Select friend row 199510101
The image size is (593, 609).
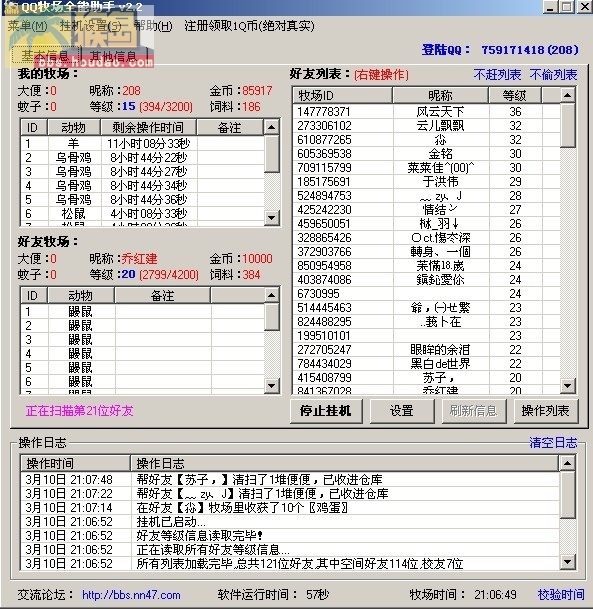click(x=426, y=336)
